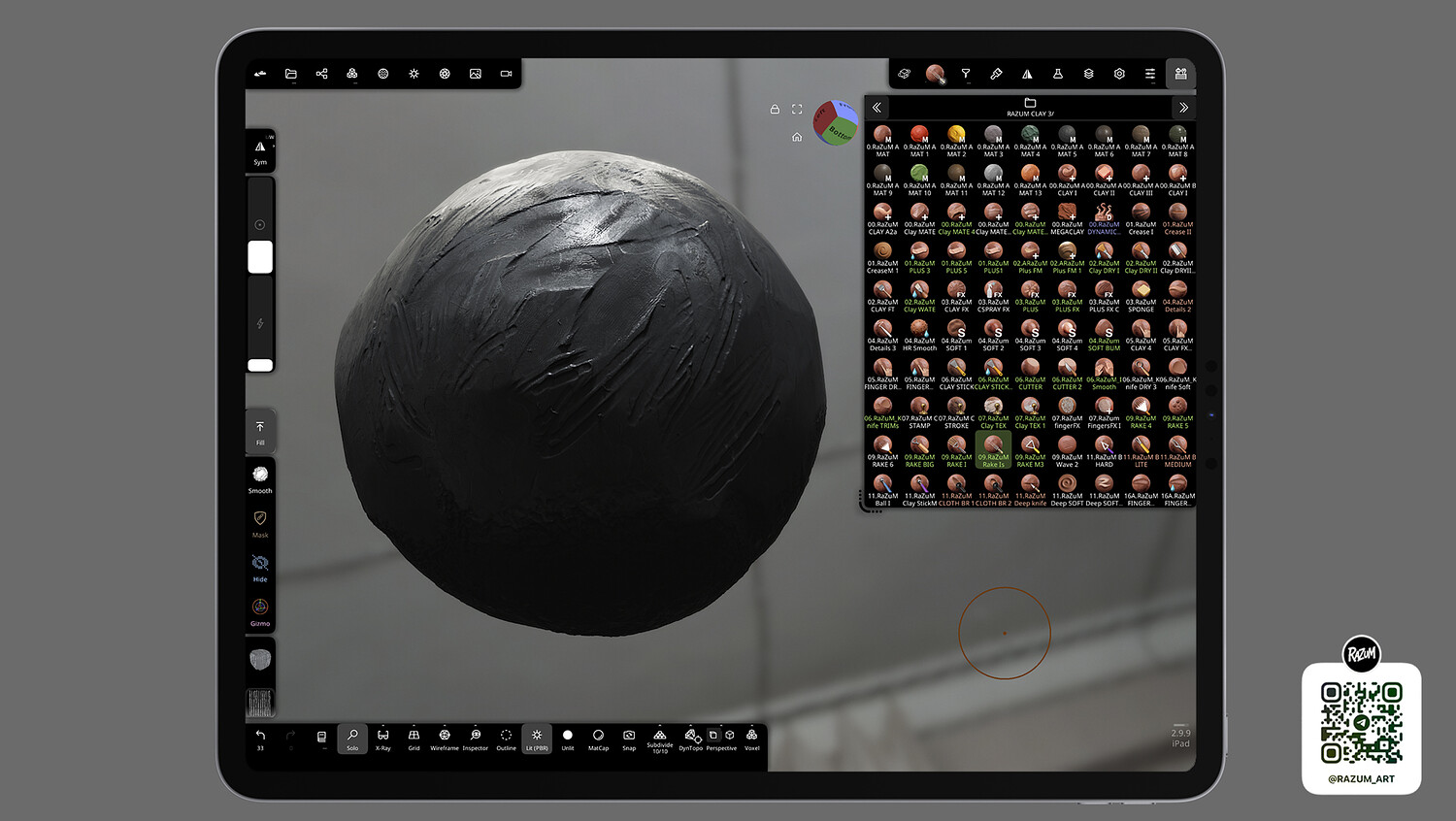The width and height of the screenshot is (1456, 821).
Task: Toggle the Solo view option
Action: (352, 739)
